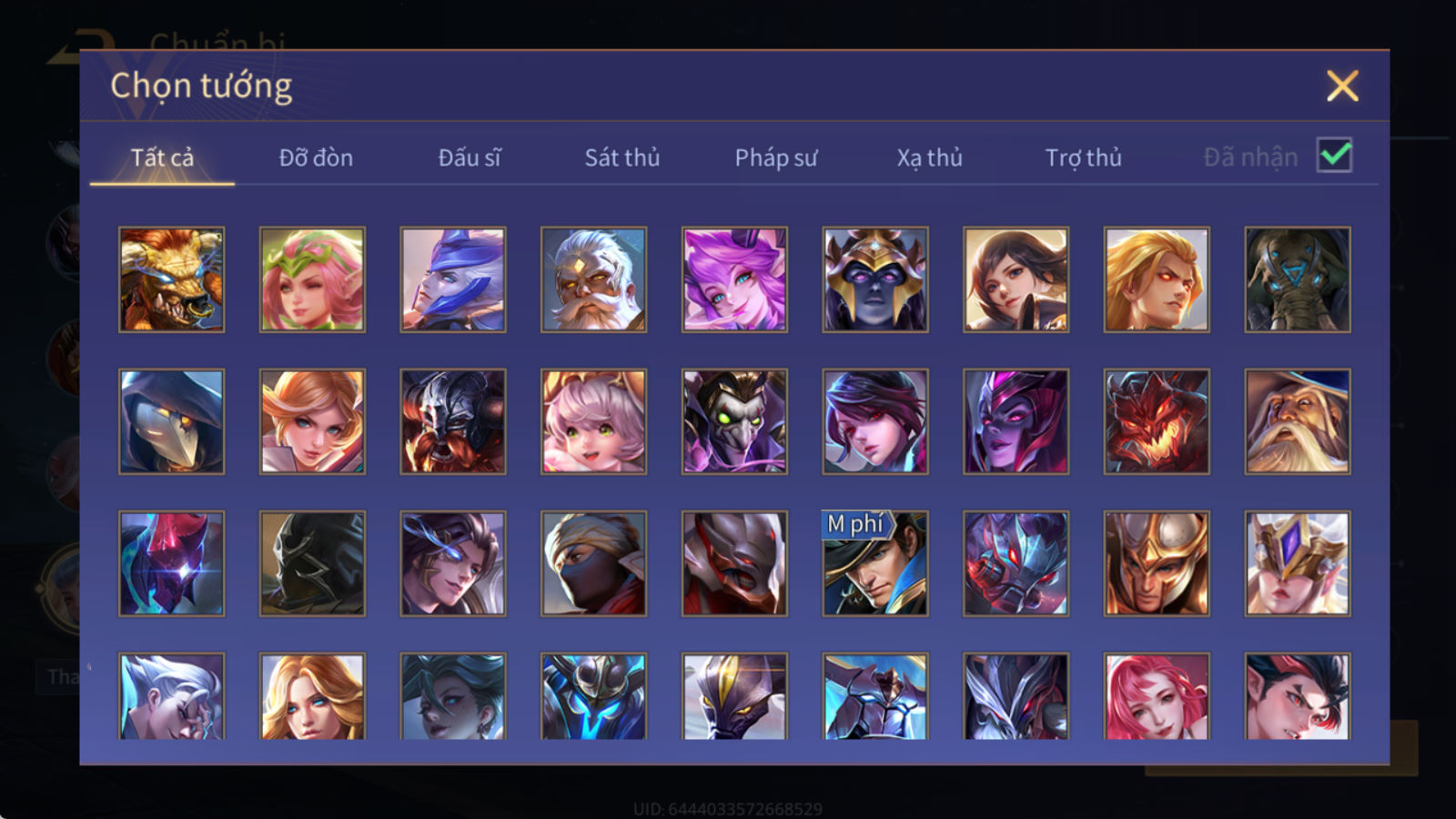Select the golden lion beast hero portrait
Screen dimensions: 1456x819
pyautogui.click(x=172, y=279)
